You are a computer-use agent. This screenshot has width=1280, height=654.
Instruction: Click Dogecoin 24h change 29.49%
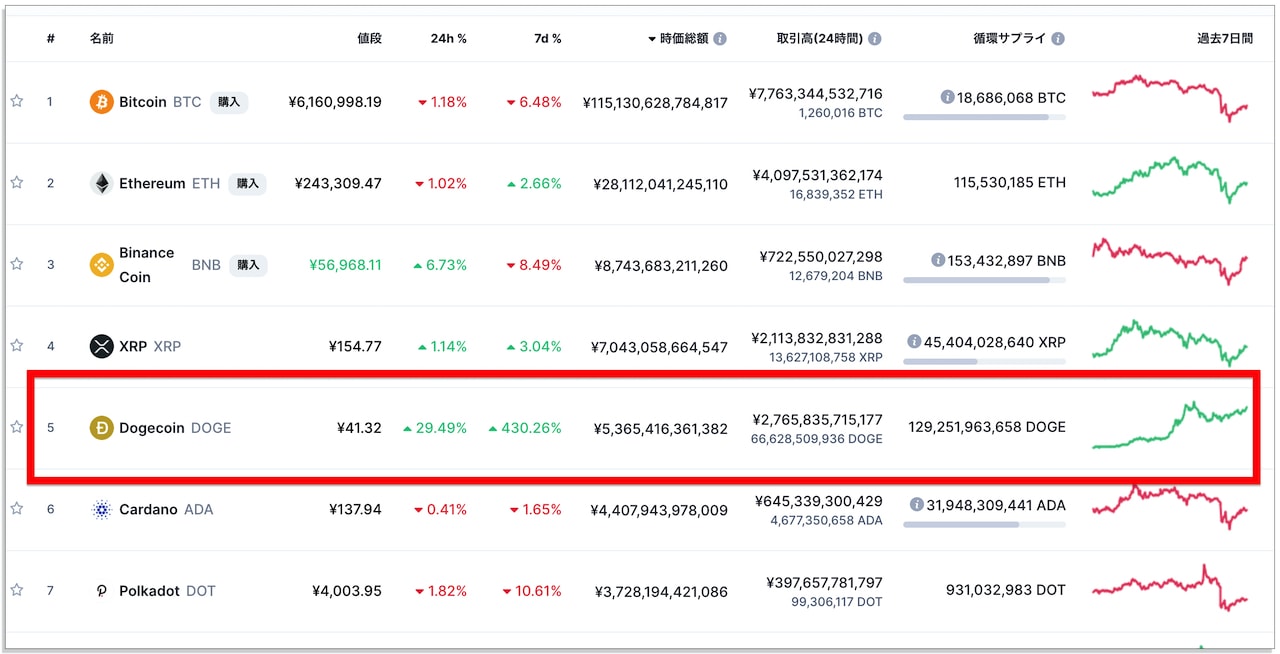[435, 428]
